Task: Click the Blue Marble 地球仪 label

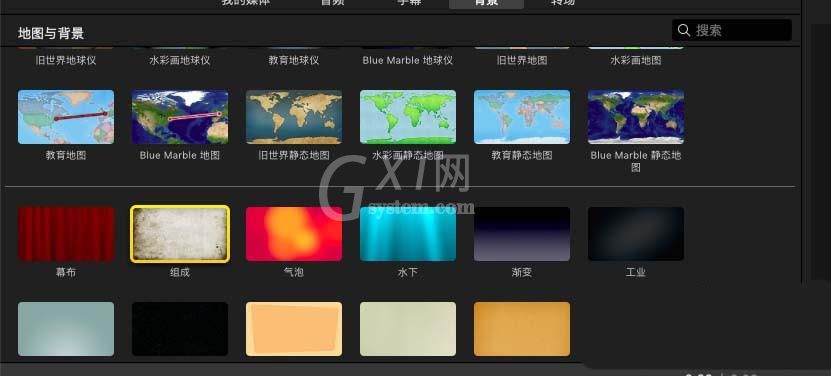Action: click(408, 60)
